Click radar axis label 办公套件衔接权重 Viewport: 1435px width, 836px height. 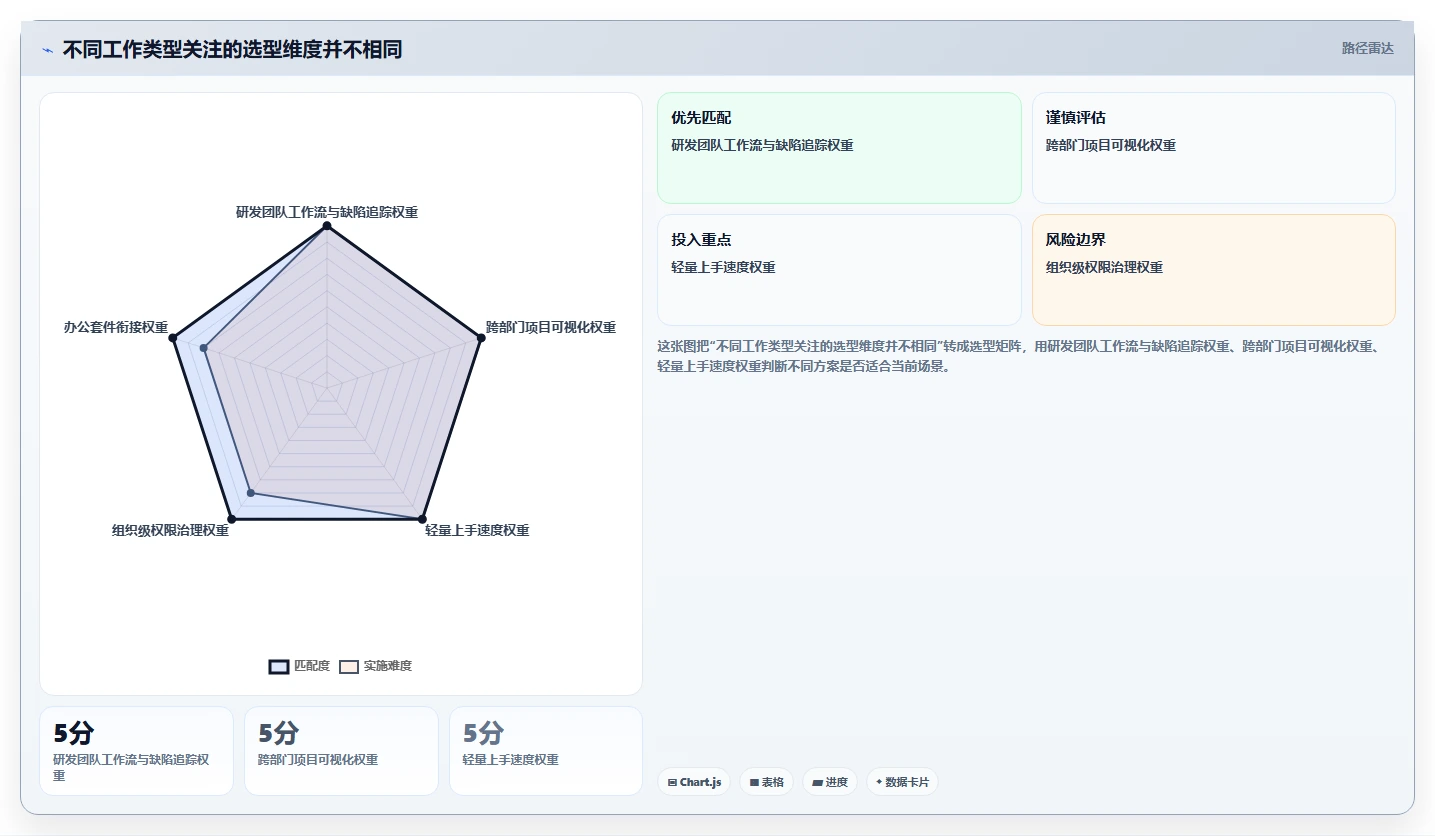coord(116,327)
